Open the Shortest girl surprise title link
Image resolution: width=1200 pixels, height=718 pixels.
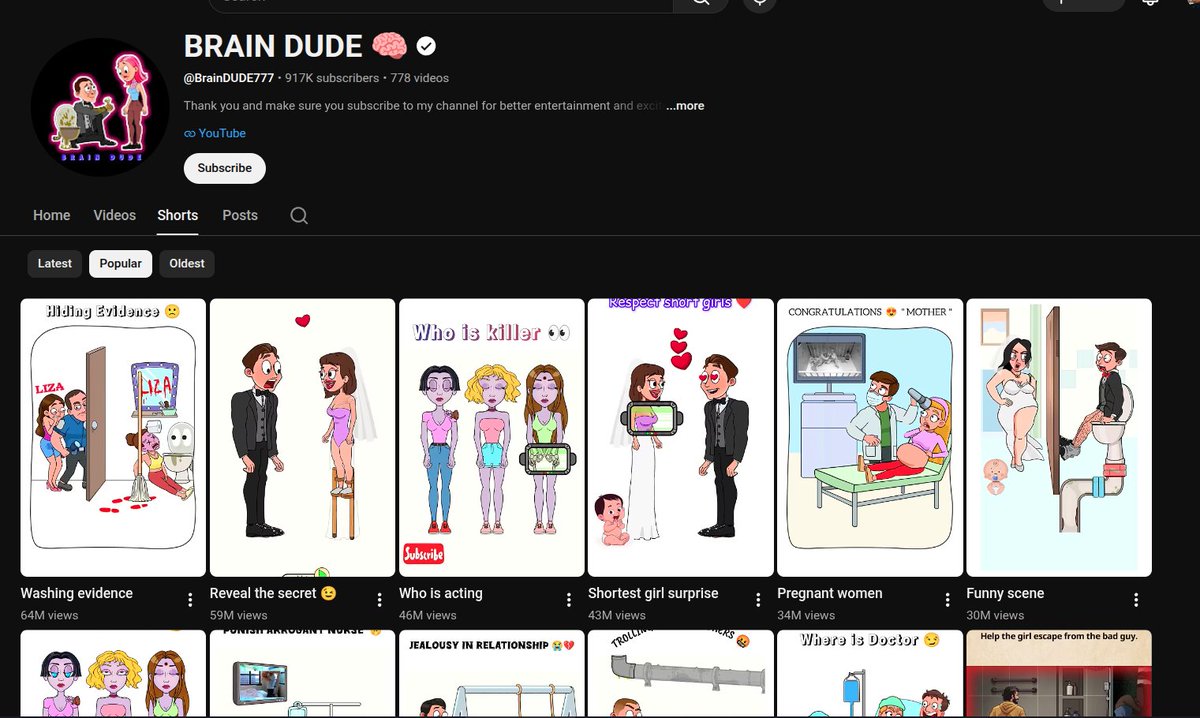point(653,593)
